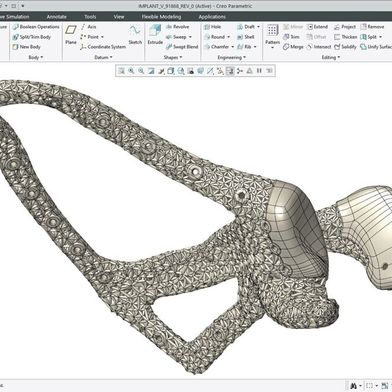
Task: Choose the Revolve tool
Action: [x=177, y=27]
